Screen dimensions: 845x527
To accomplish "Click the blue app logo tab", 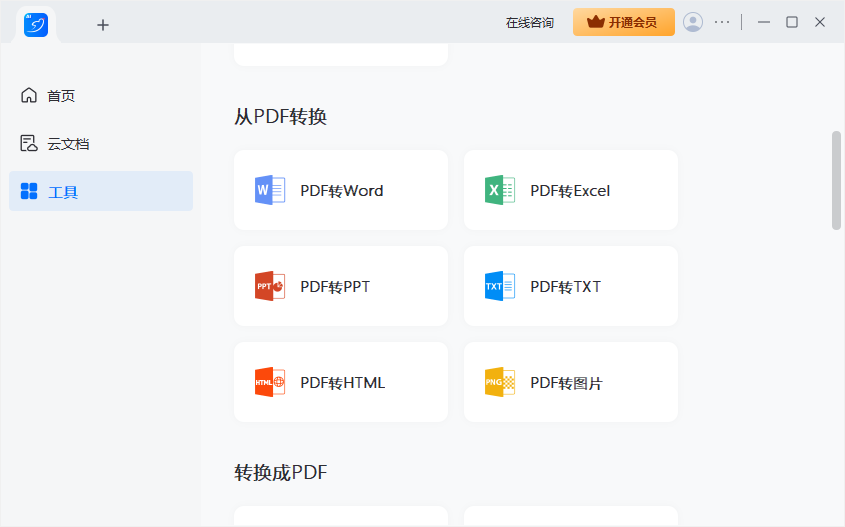I will coord(36,25).
